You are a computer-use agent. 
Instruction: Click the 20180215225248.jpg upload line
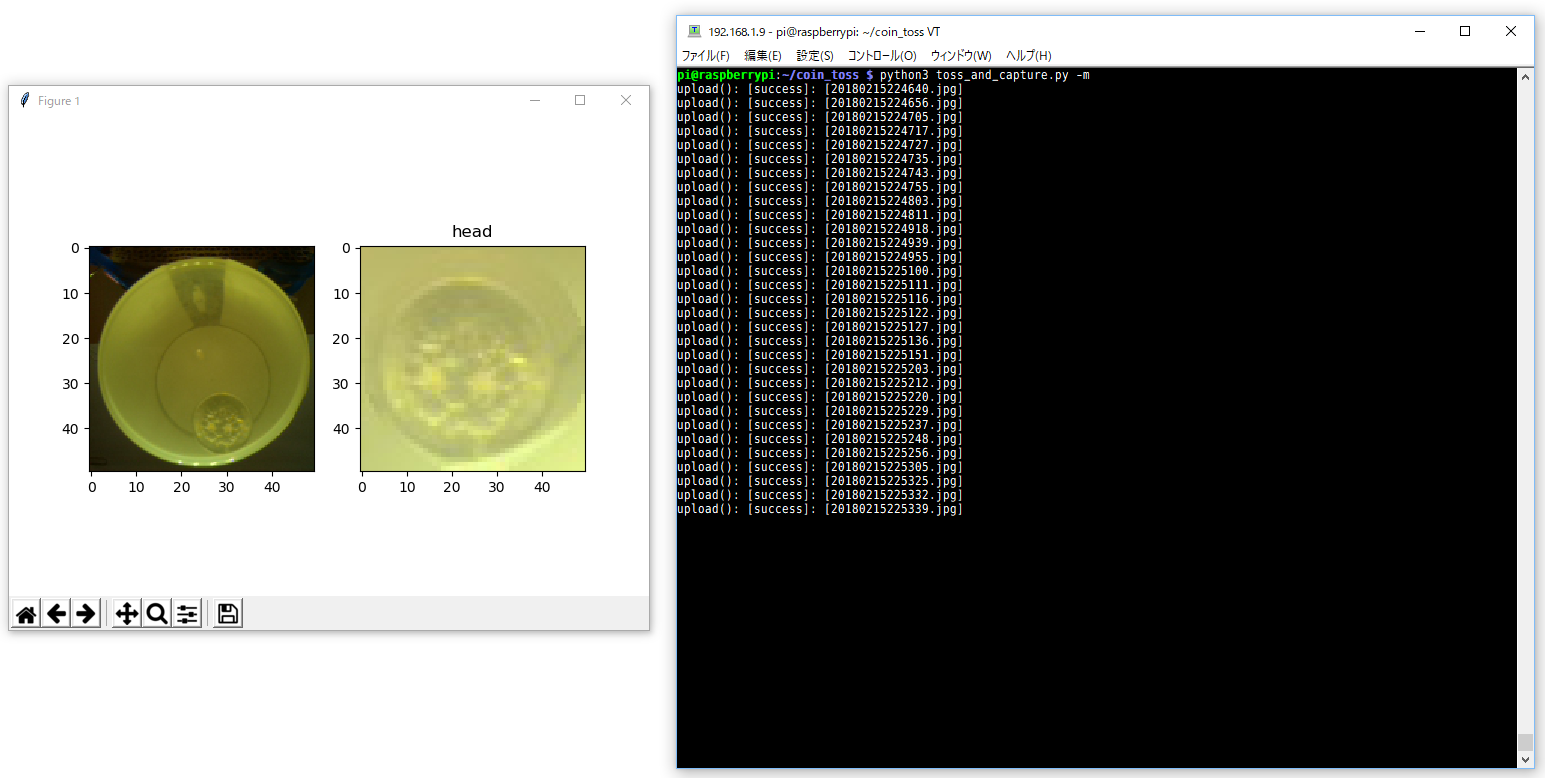[x=820, y=439]
